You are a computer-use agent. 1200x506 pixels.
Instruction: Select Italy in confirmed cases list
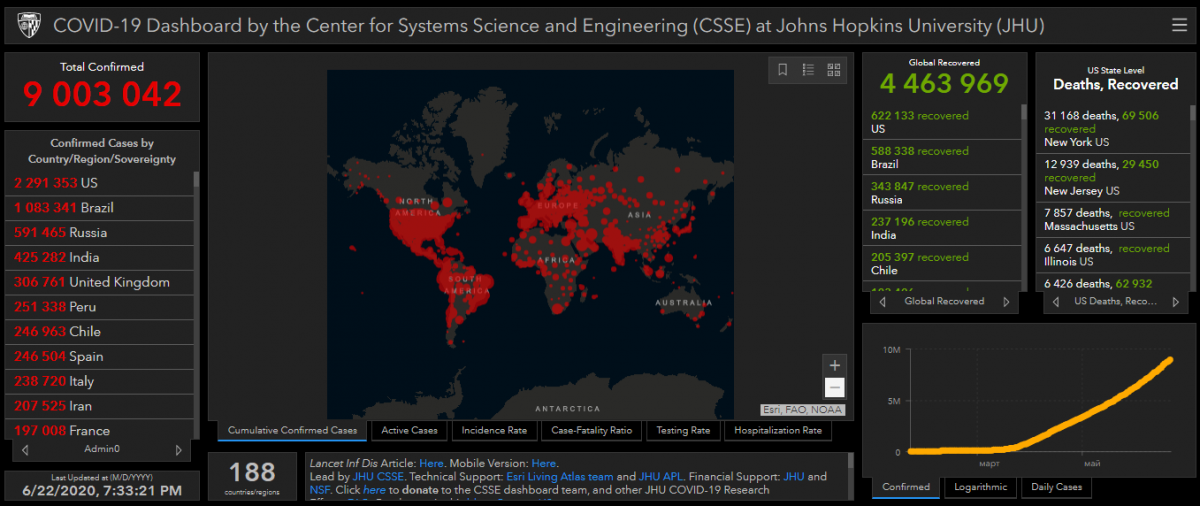coord(100,381)
